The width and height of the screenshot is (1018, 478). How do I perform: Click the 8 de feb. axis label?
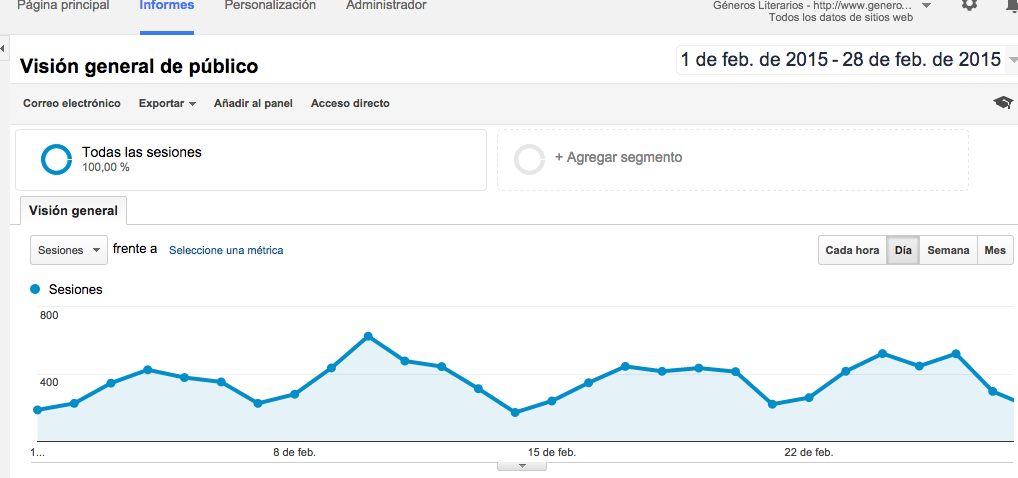(x=294, y=452)
